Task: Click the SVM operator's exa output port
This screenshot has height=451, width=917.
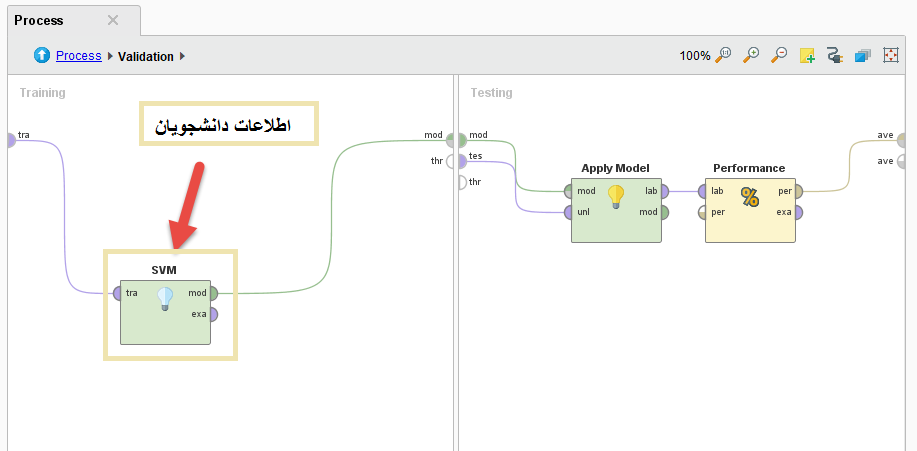Action: tap(211, 314)
